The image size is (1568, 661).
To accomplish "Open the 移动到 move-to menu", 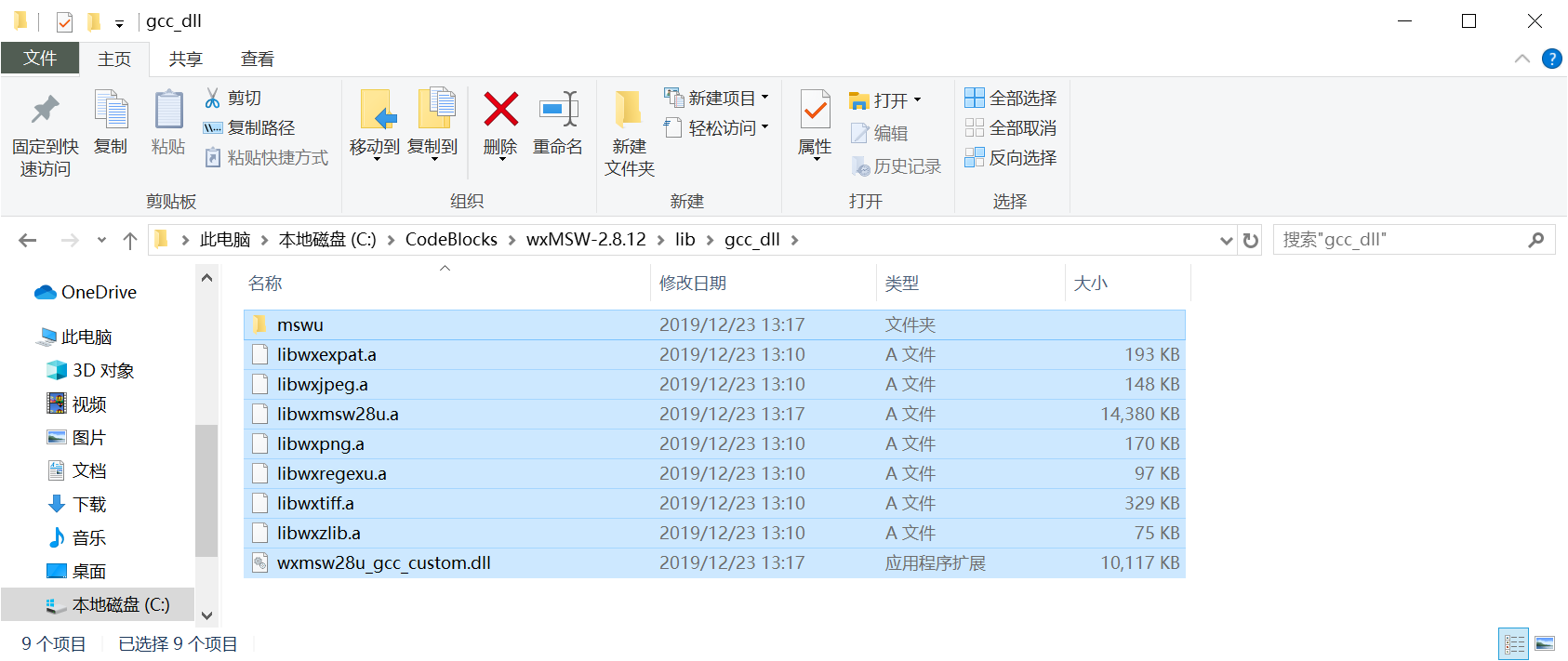I will 375,126.
